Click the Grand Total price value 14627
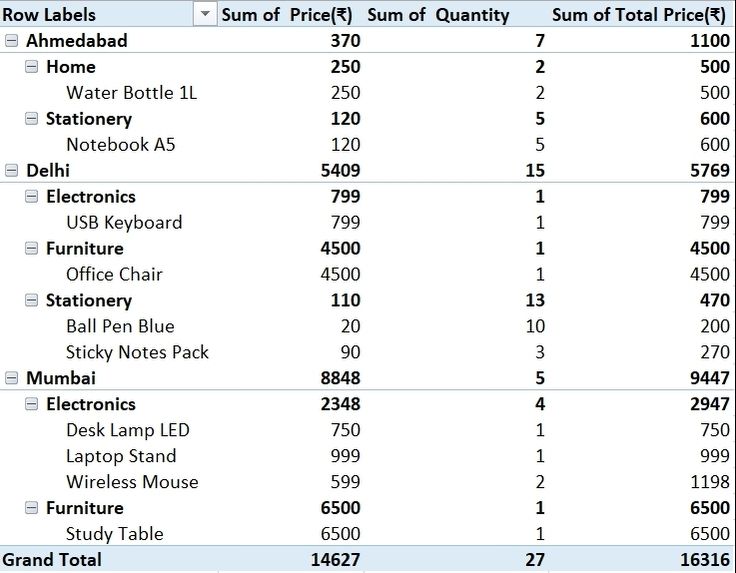This screenshot has width=736, height=573. tap(335, 560)
